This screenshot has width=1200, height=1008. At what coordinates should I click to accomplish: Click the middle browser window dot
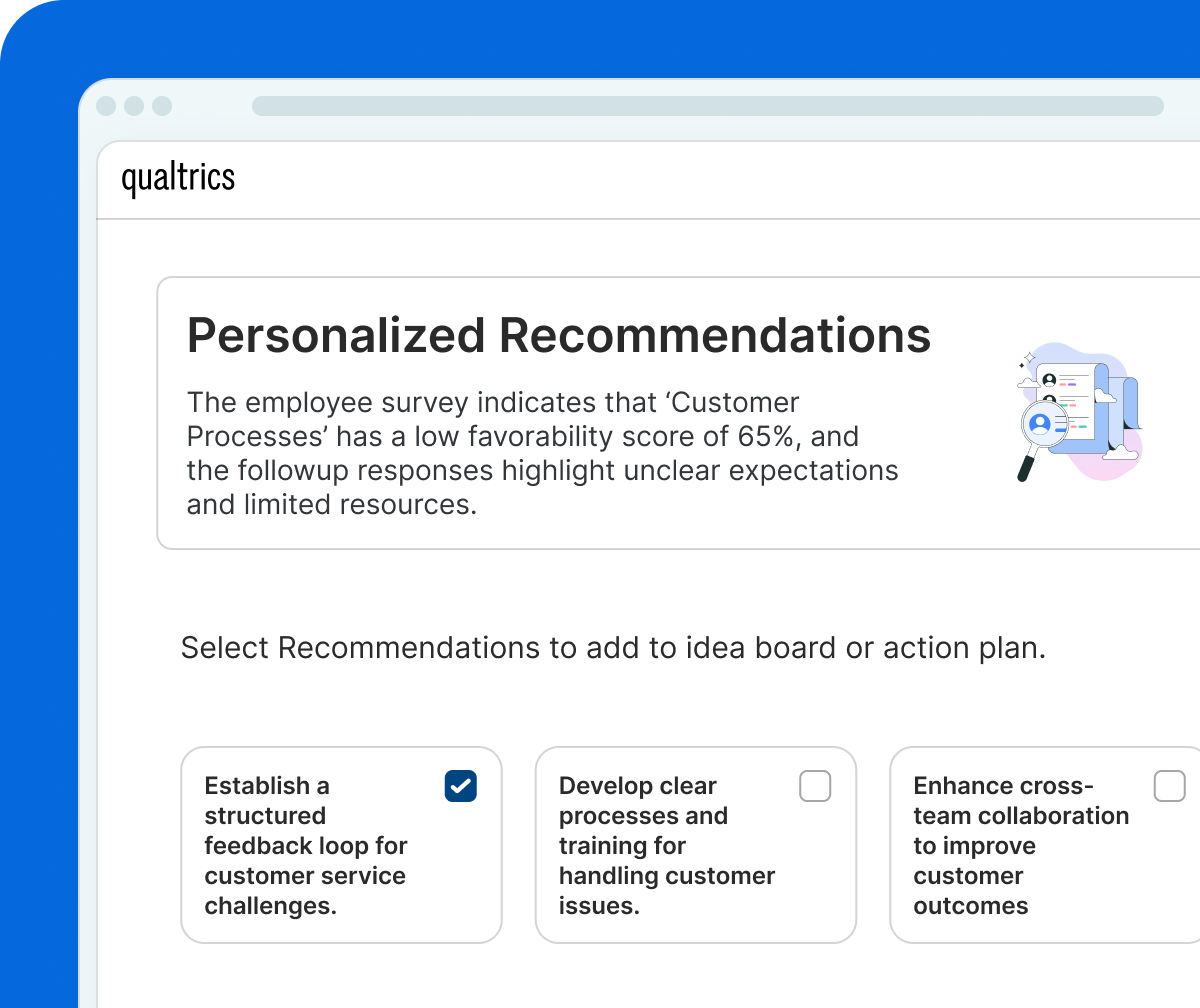coord(134,106)
